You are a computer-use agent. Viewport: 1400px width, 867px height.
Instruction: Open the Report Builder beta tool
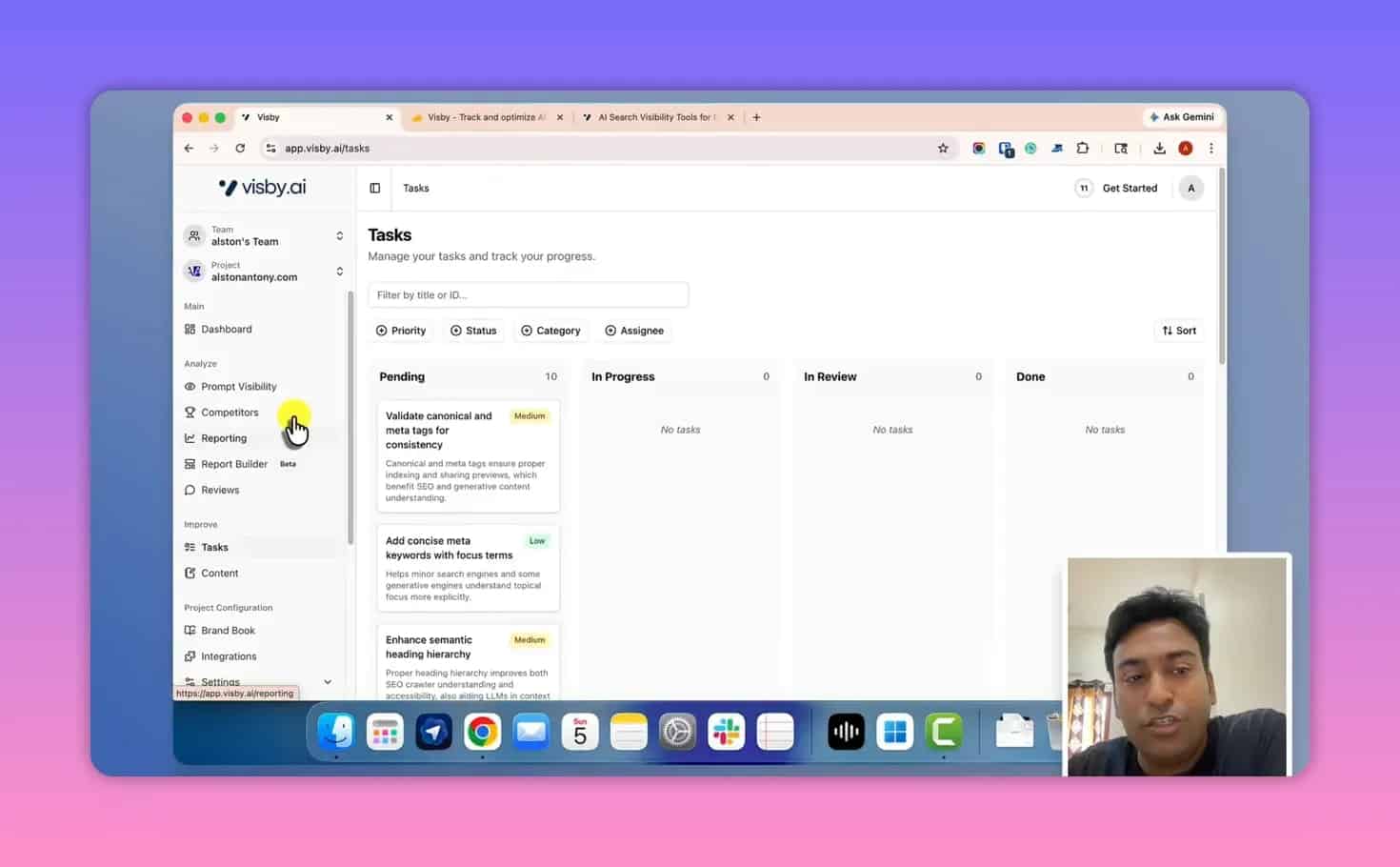234,464
